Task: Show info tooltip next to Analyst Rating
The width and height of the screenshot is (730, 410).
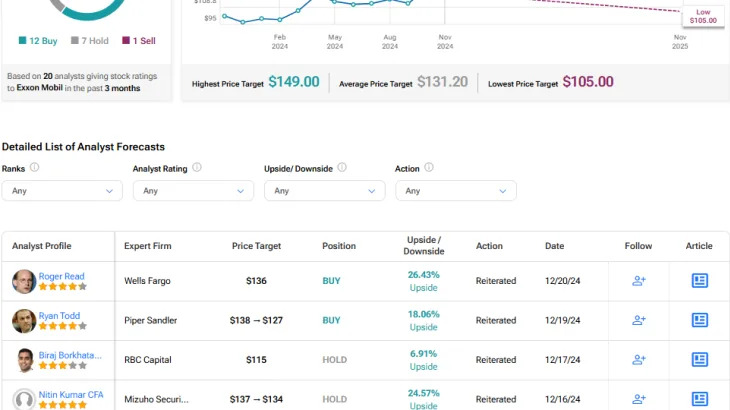Action: [x=197, y=168]
